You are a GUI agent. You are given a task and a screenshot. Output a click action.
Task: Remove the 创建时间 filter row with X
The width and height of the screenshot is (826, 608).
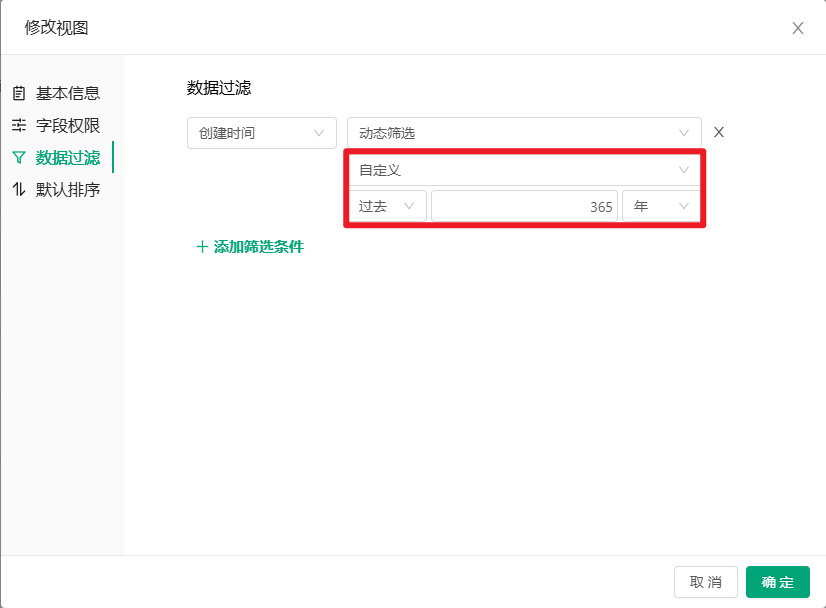tap(718, 133)
